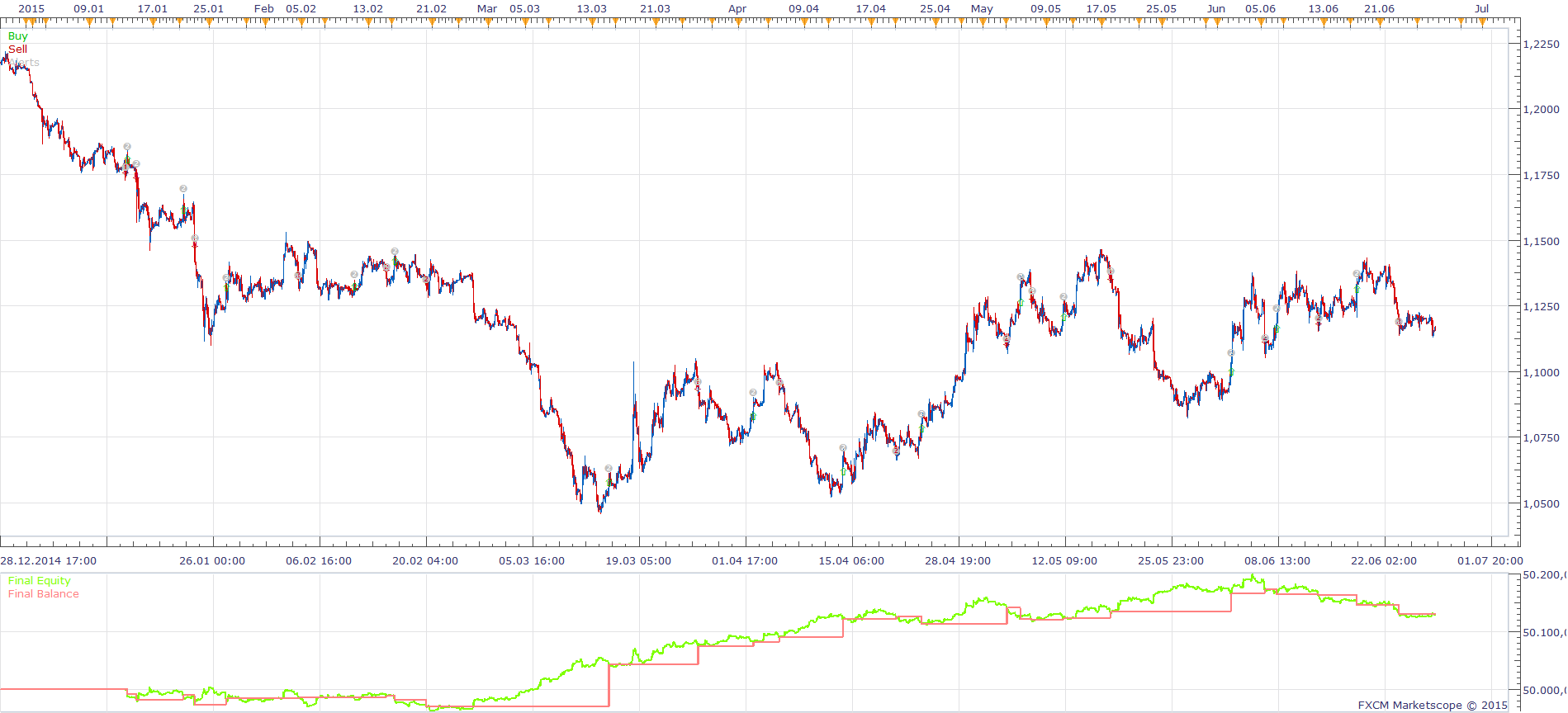Screen dimensions: 1568x713
Task: Click the grey Alerts legend label
Action: (24, 63)
